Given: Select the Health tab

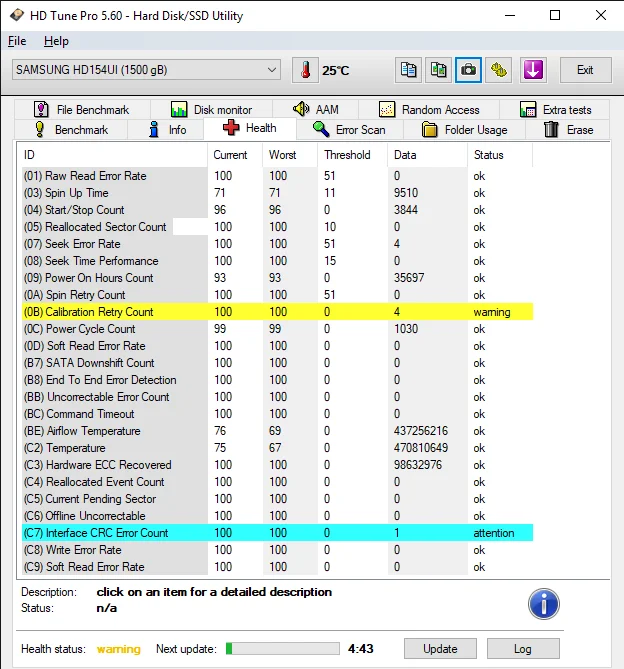Looking at the screenshot, I should 250,128.
